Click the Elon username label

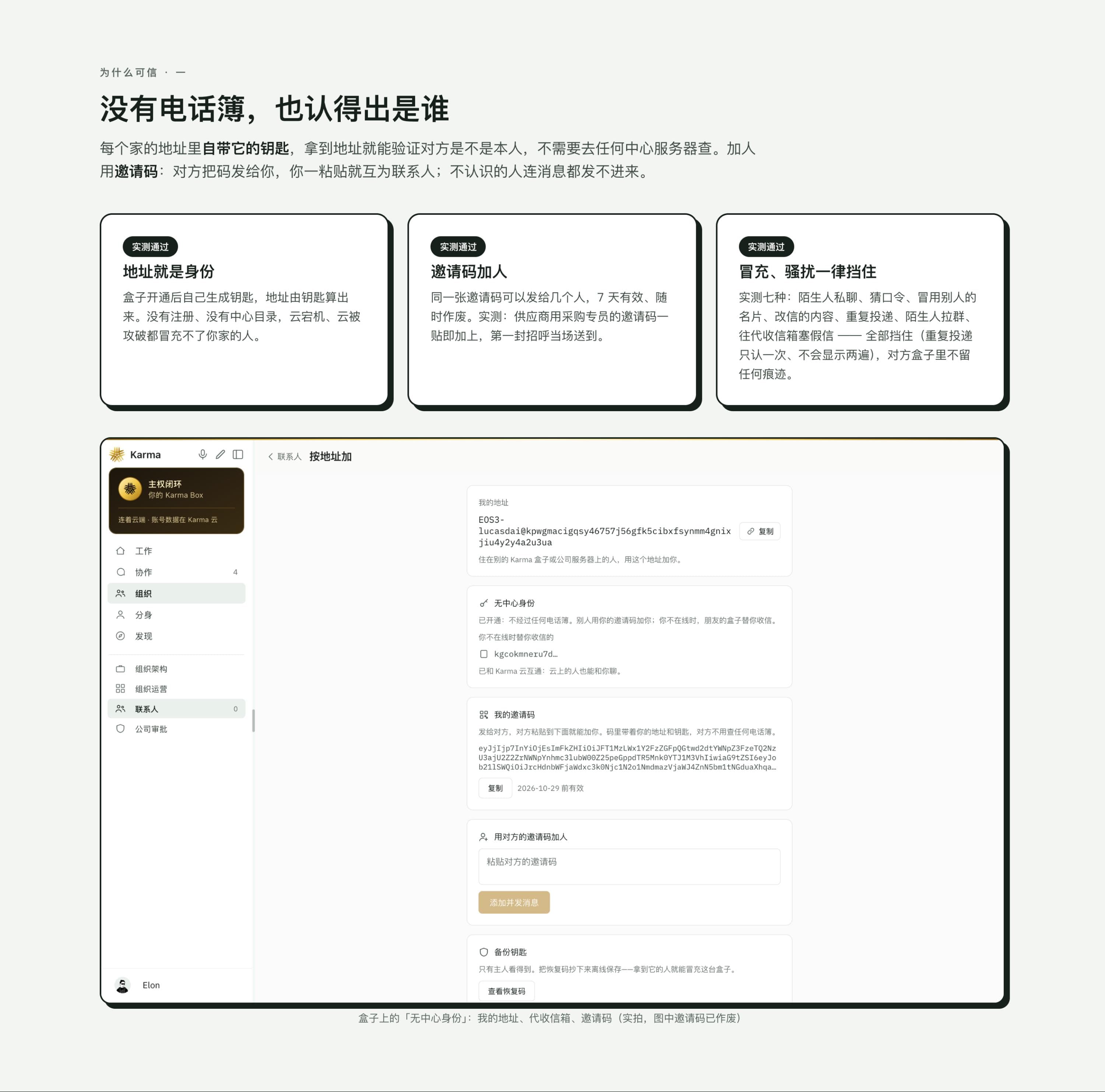tap(151, 984)
